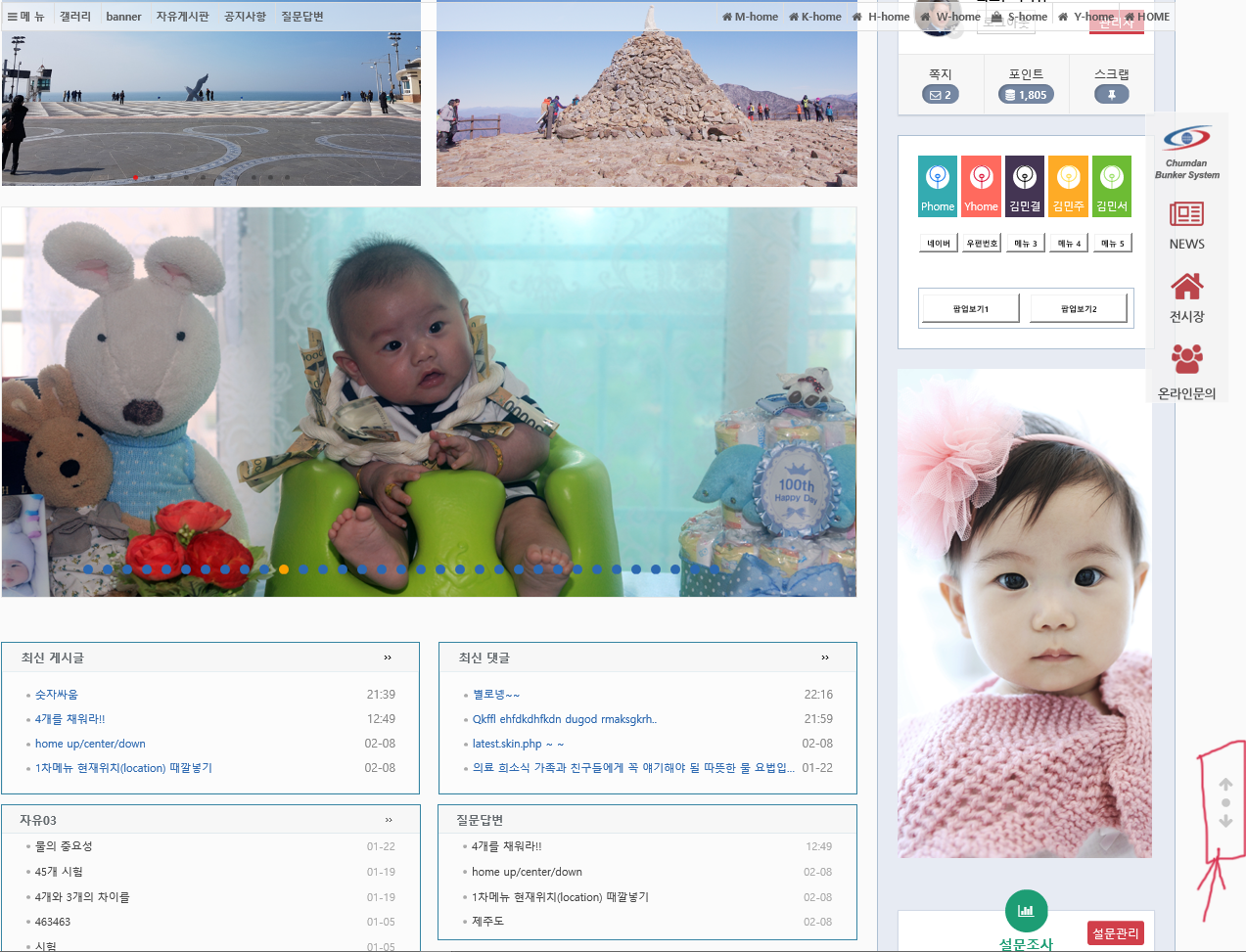Open 45개 시험 in 자유03

coord(59,872)
